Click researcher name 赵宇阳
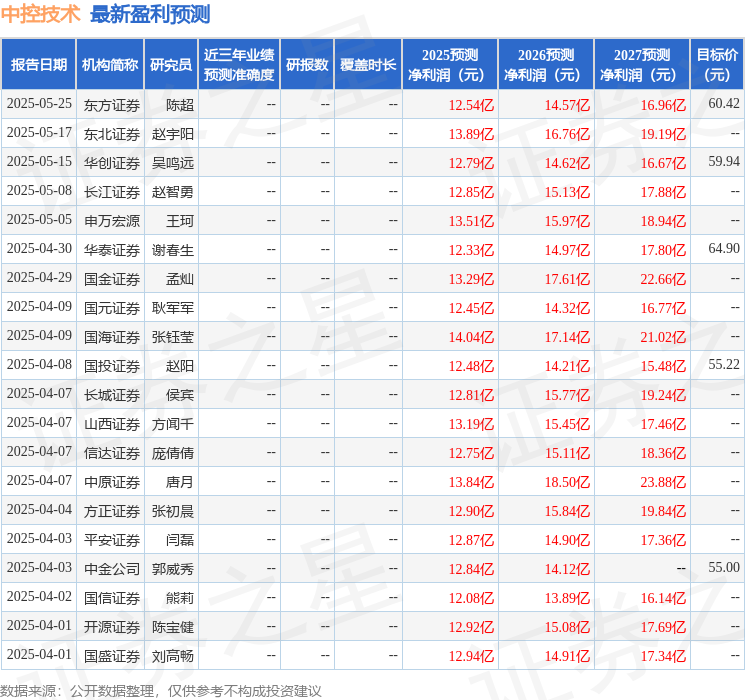745x700 pixels. 172,134
